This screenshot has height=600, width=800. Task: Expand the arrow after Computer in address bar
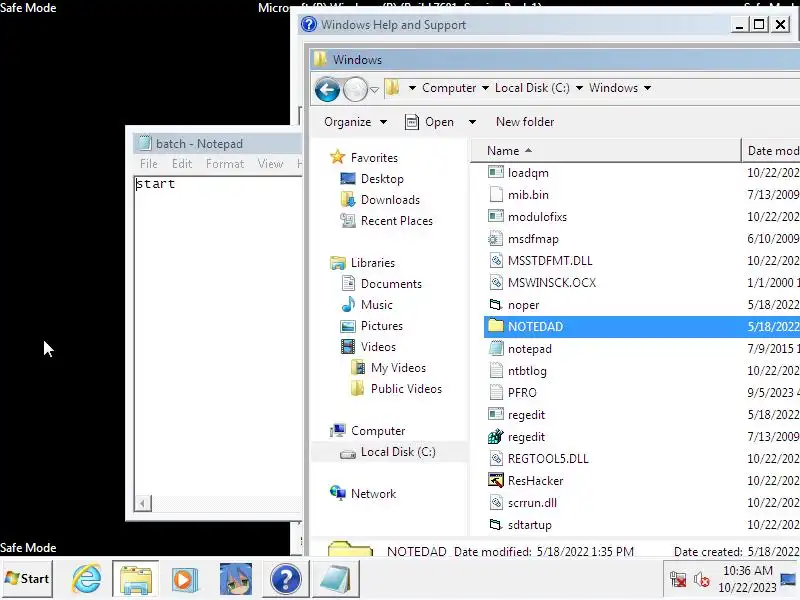[x=485, y=88]
